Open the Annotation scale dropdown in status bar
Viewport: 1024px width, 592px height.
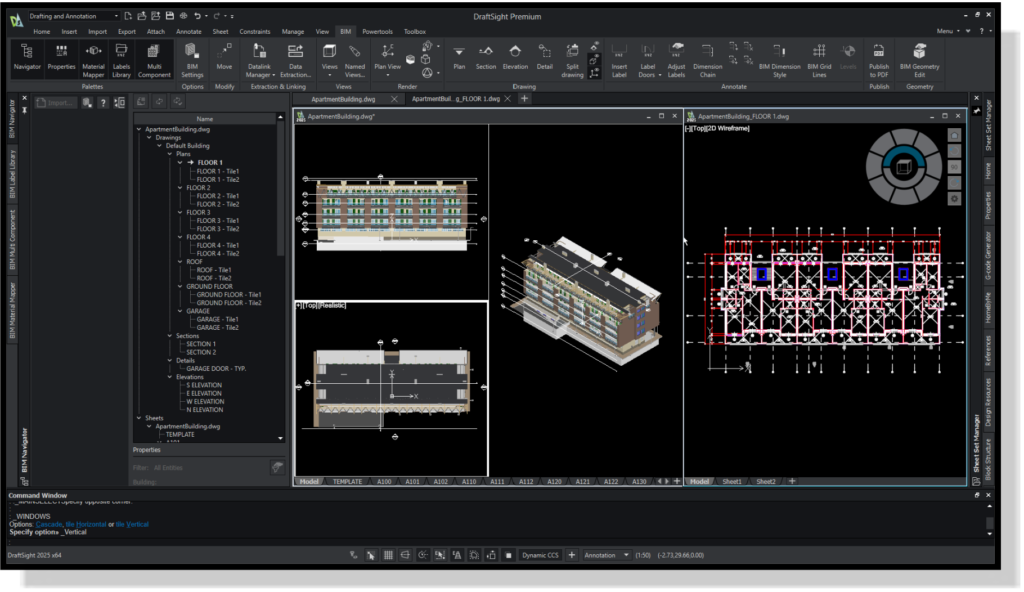point(626,554)
